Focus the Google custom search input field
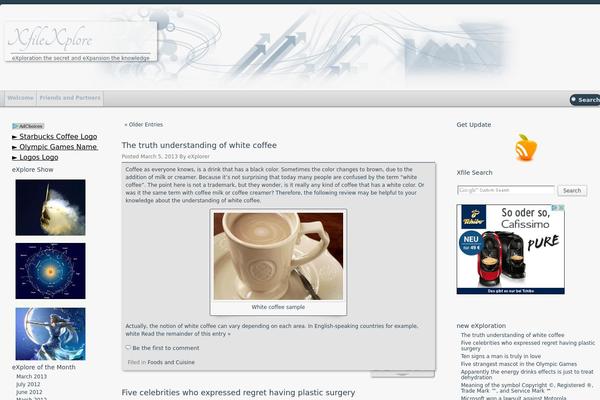The height and width of the screenshot is (400, 600). [x=506, y=190]
